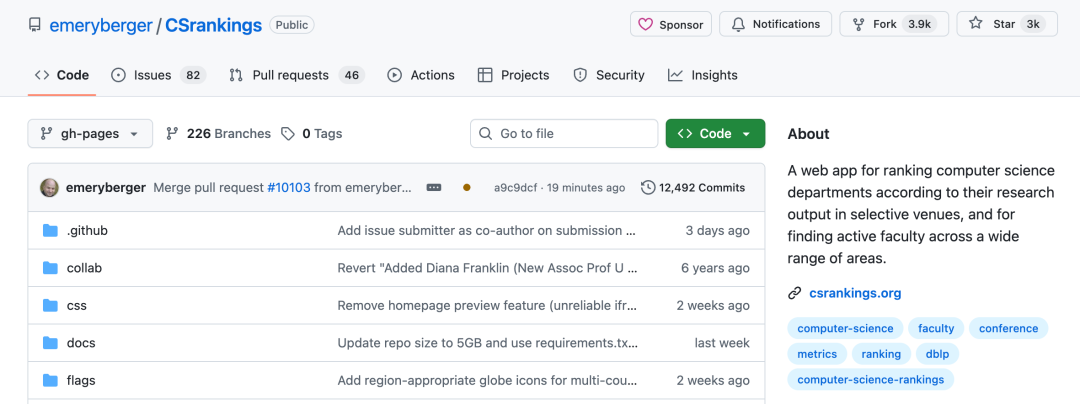This screenshot has height=404, width=1080.
Task: Click the 0 Tags icon
Action: (288, 134)
